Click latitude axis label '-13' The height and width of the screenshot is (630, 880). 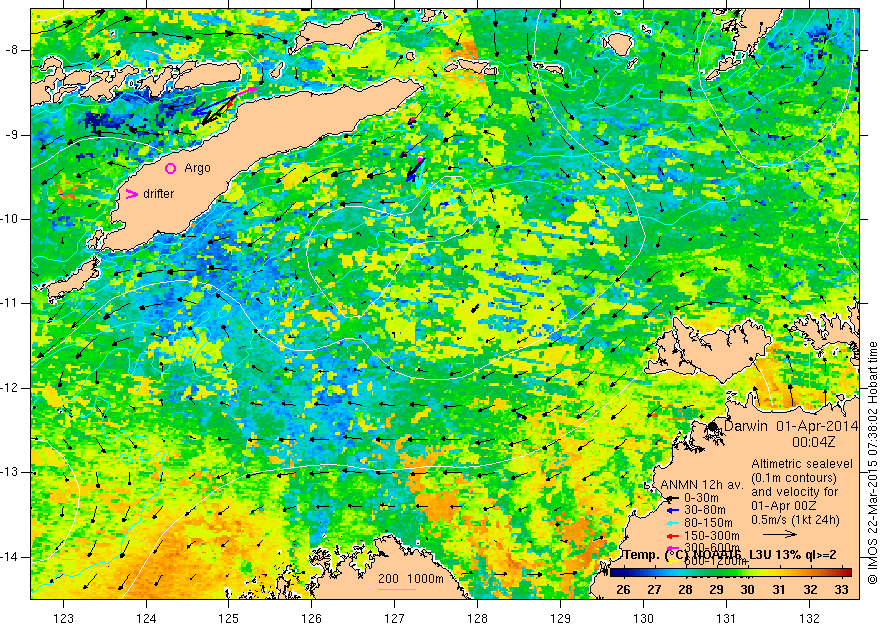(x=11, y=472)
